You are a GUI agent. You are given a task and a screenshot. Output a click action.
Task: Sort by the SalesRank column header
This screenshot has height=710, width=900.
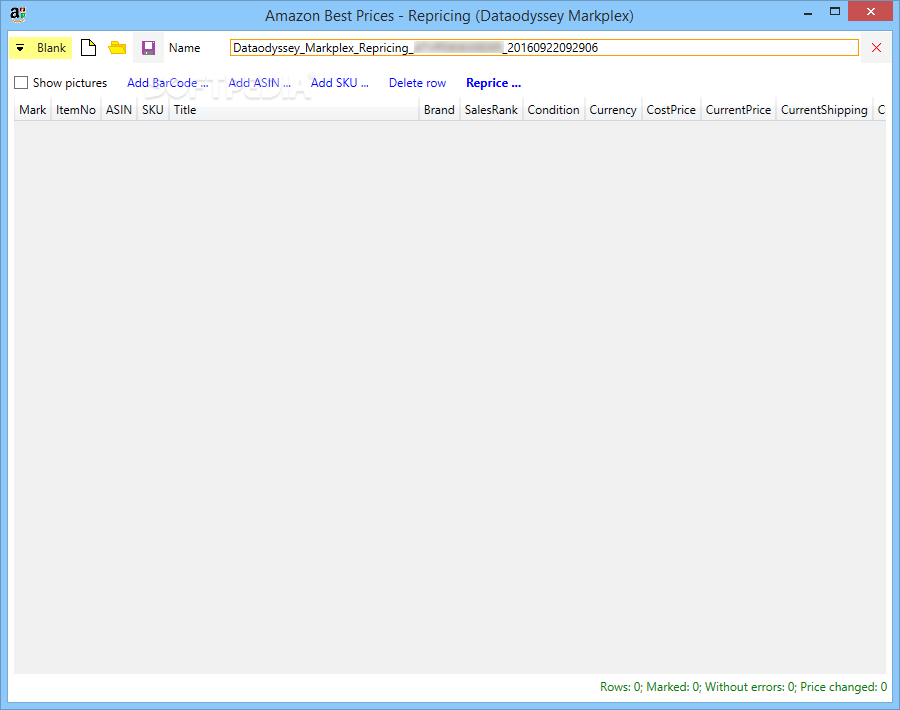tap(491, 110)
